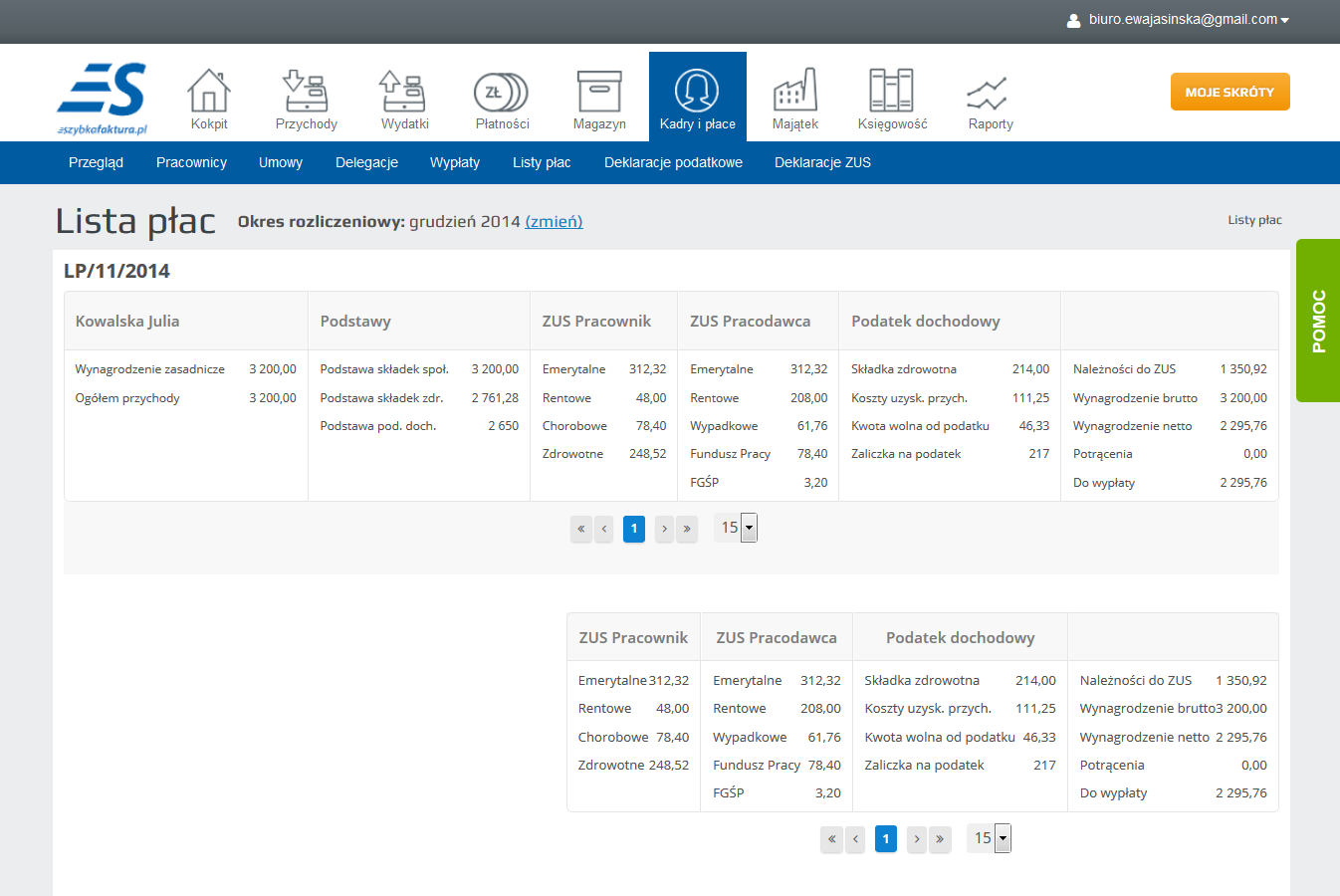
Task: Click the LP/11/2014 list title
Action: pos(116,271)
